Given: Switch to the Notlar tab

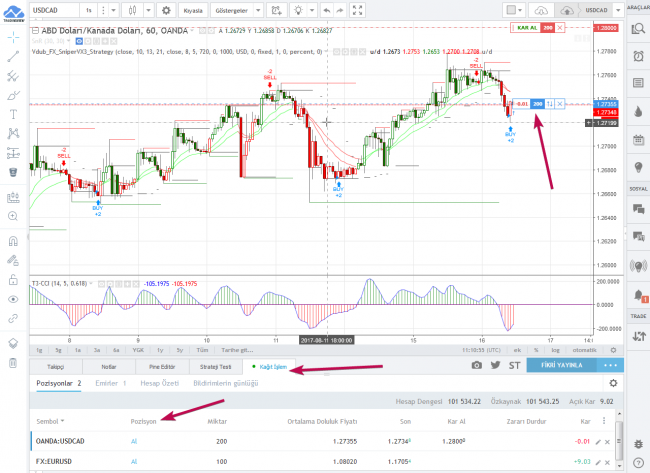Looking at the screenshot, I should [109, 367].
